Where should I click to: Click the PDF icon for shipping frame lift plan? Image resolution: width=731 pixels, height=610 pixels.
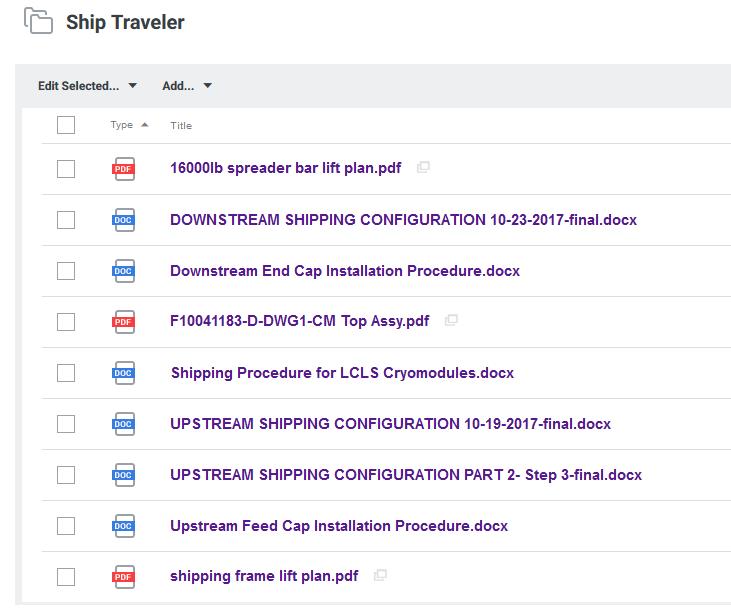coord(123,577)
